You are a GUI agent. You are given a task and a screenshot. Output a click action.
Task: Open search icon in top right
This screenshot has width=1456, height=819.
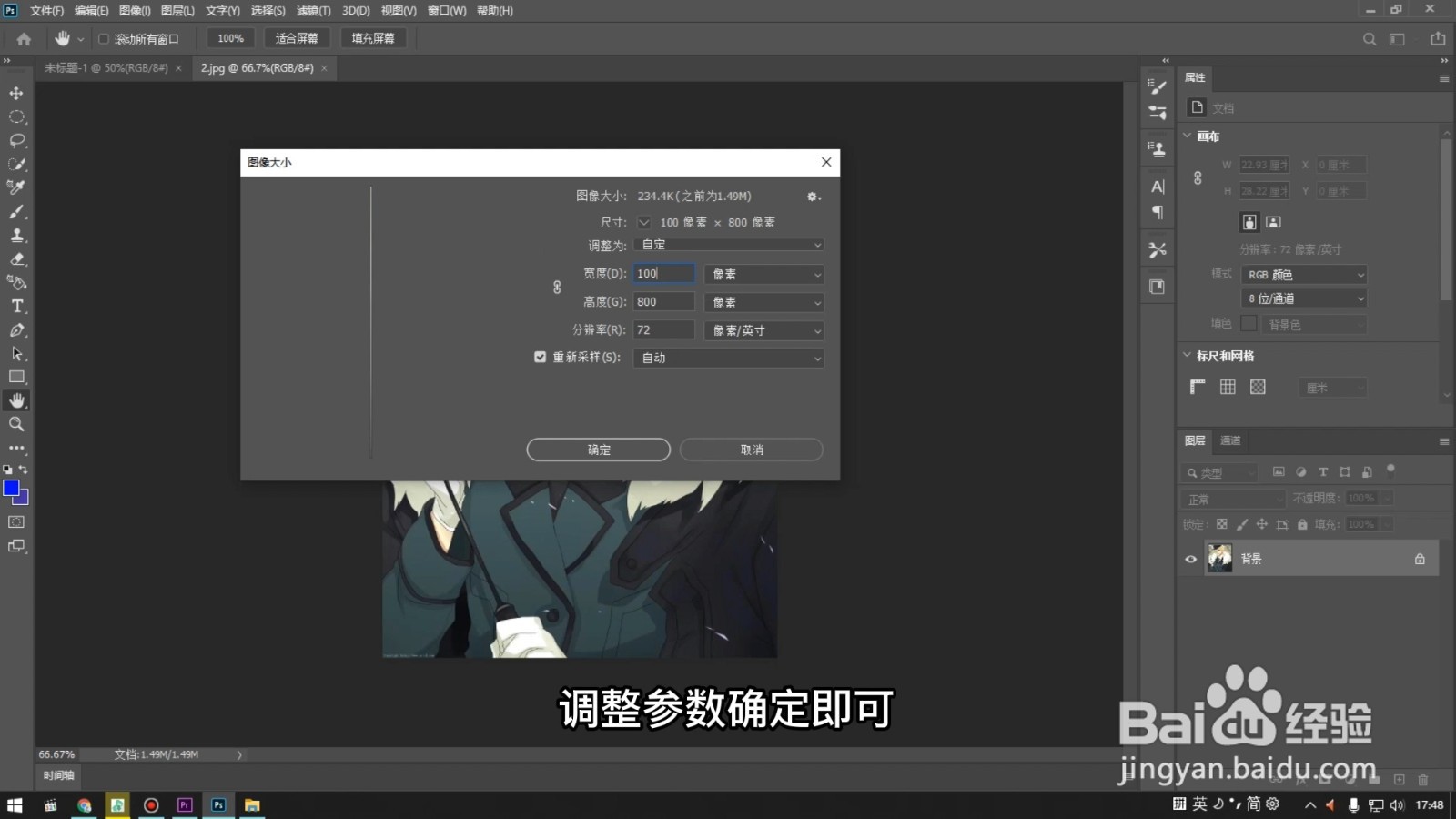1369,39
